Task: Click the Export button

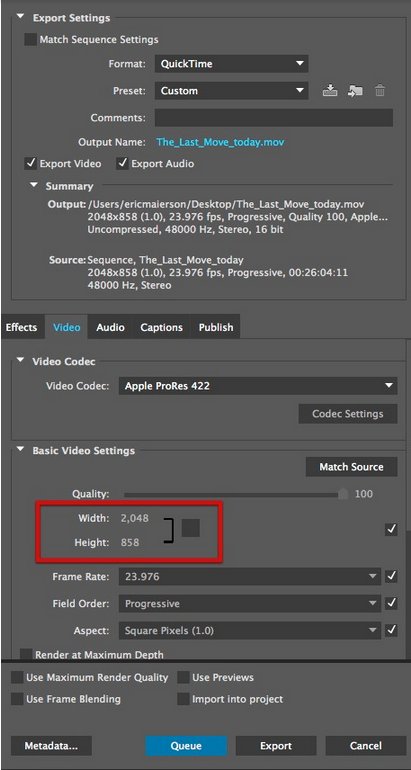Action: [276, 745]
